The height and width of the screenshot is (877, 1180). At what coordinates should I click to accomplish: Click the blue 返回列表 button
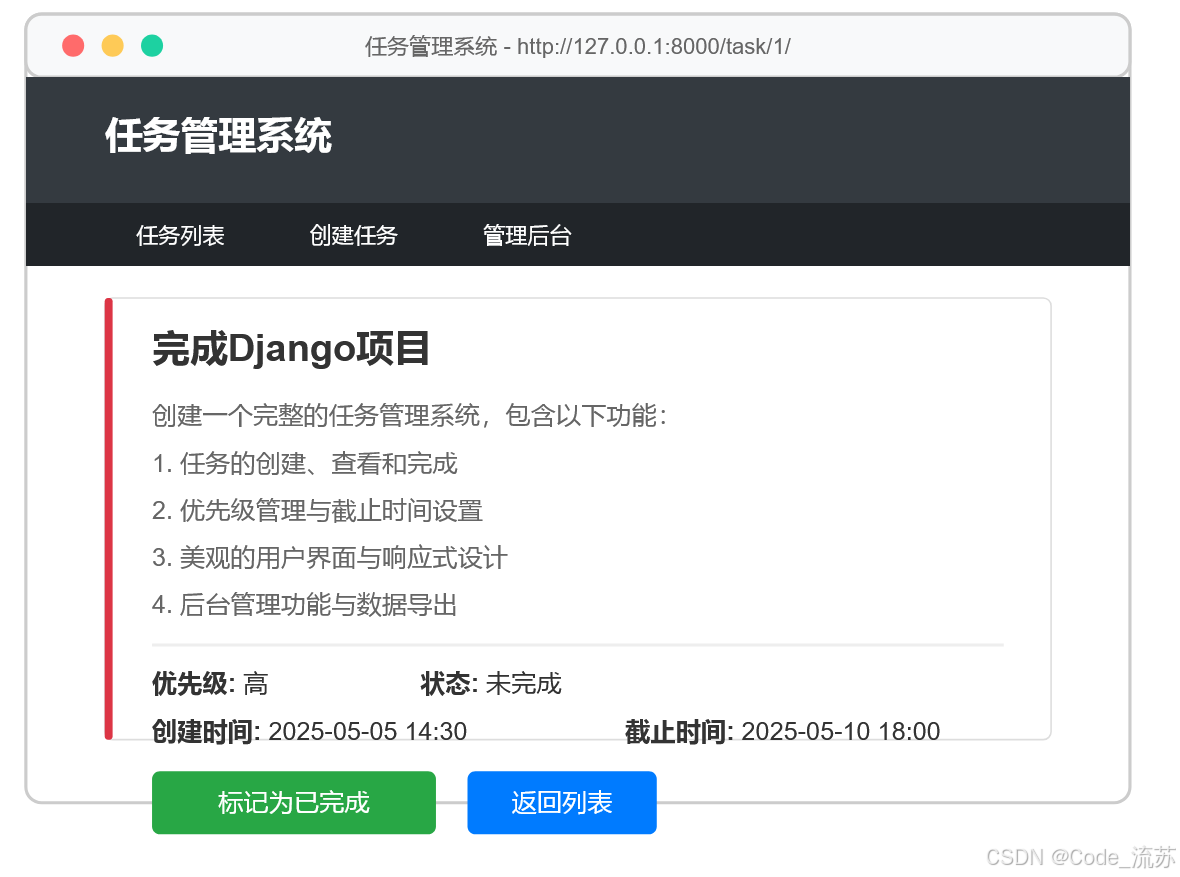tap(562, 802)
